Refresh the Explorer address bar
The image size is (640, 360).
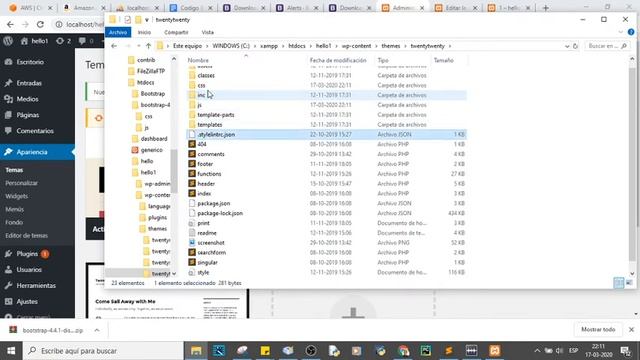tap(576, 46)
